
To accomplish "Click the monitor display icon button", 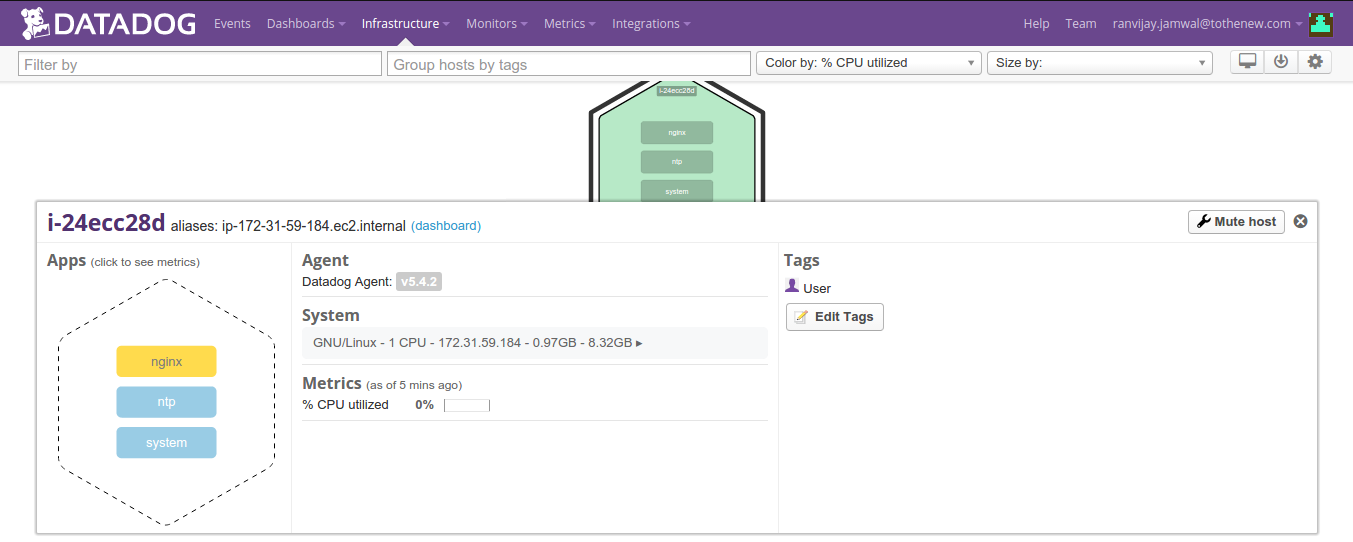I will pos(1247,62).
